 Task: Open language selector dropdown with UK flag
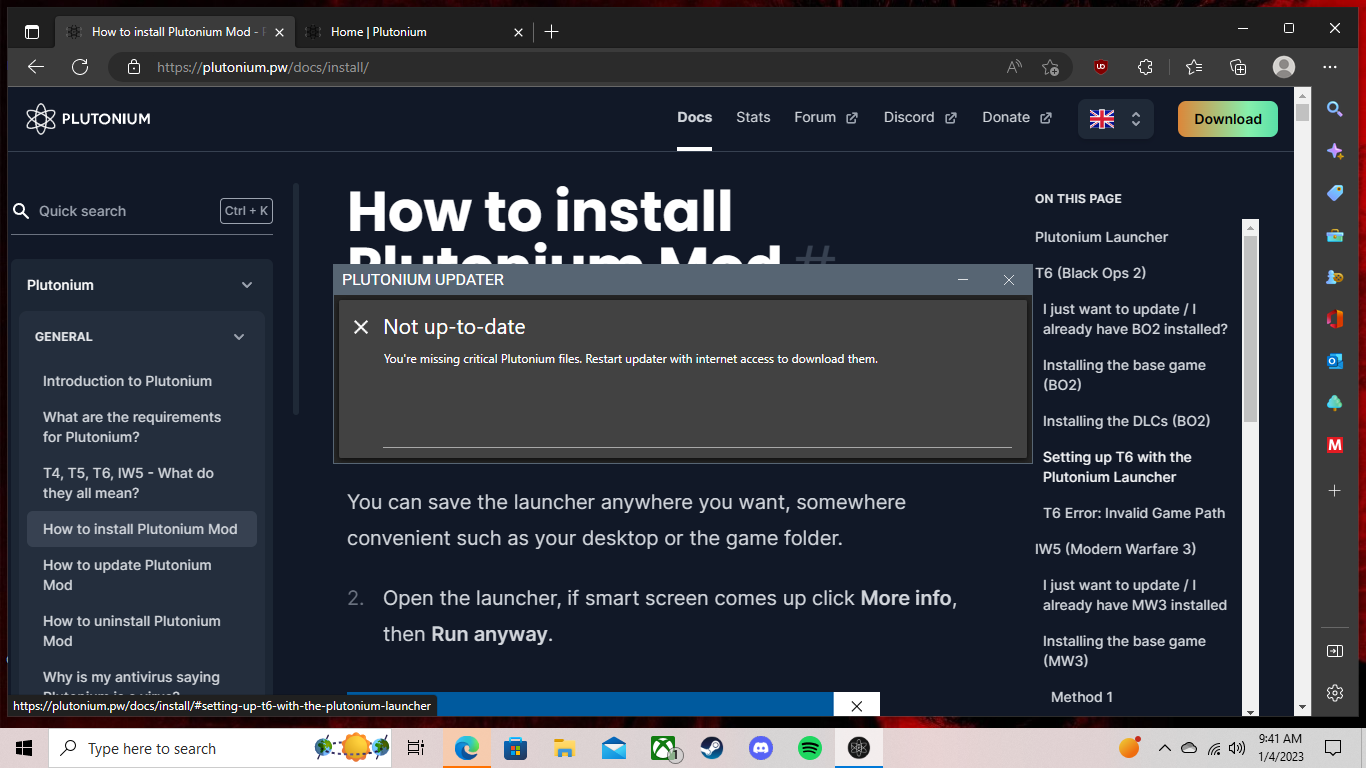click(1116, 119)
